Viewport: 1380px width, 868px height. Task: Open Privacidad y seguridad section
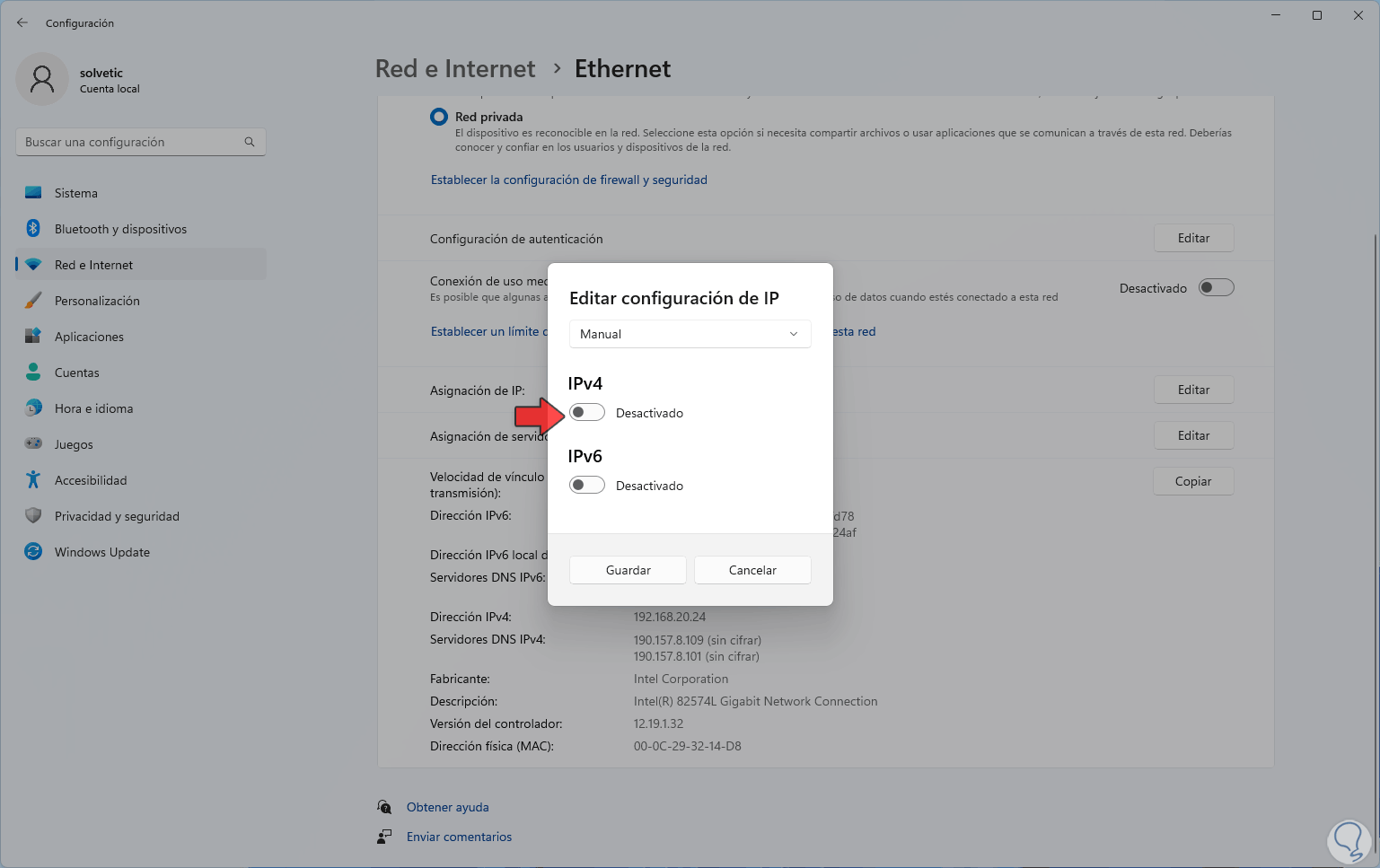117,516
